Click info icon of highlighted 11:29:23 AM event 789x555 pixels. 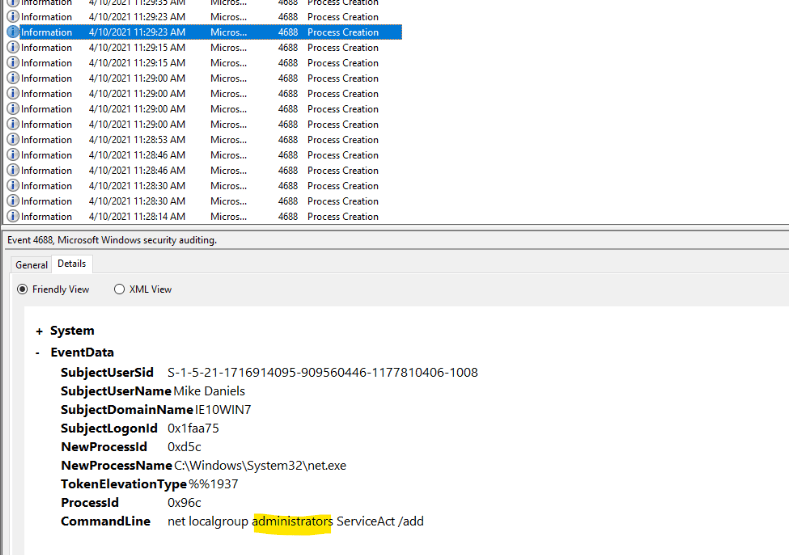click(x=13, y=32)
